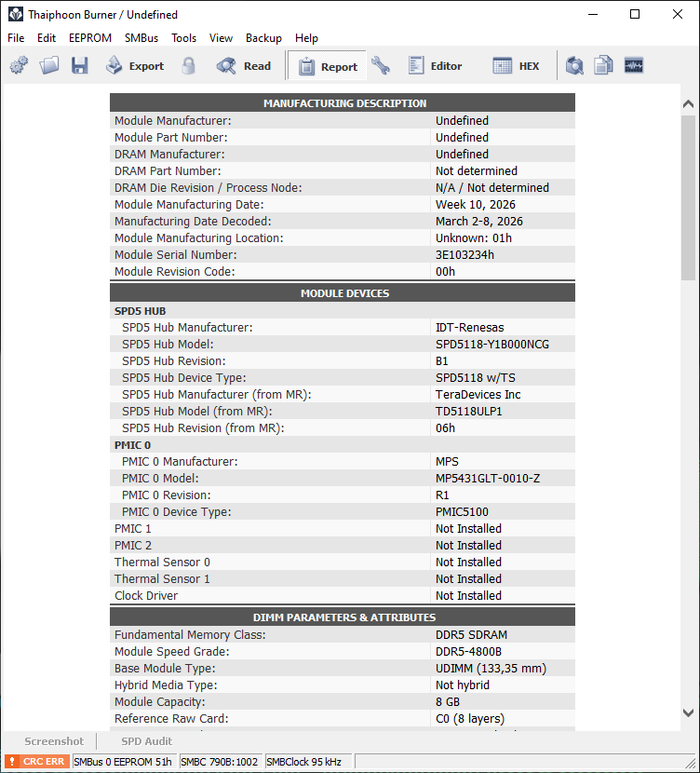Screen dimensions: 700x773
Task: Click the Export toolbar button
Action: [x=135, y=66]
